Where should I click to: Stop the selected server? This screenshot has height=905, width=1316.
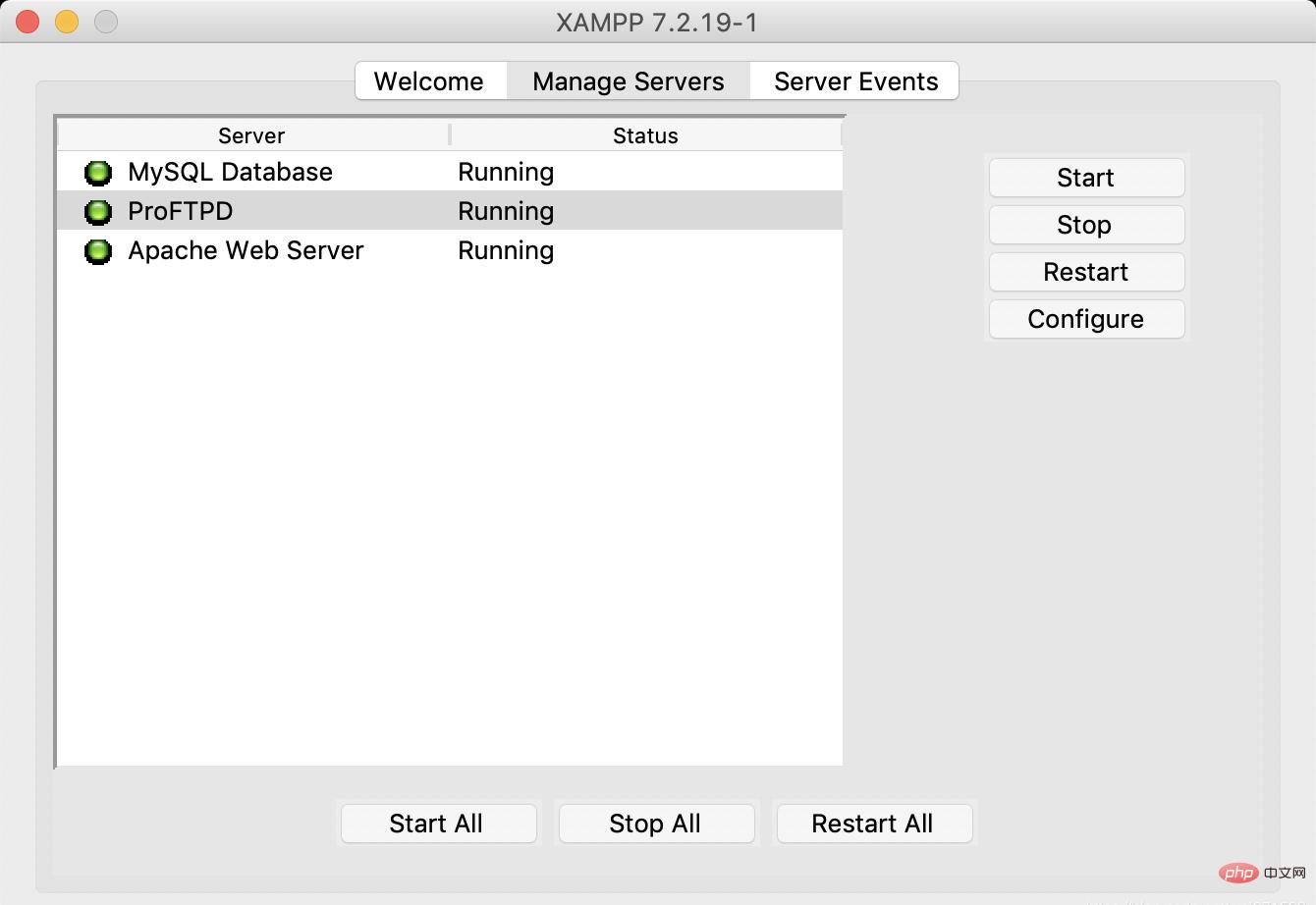[x=1086, y=225]
